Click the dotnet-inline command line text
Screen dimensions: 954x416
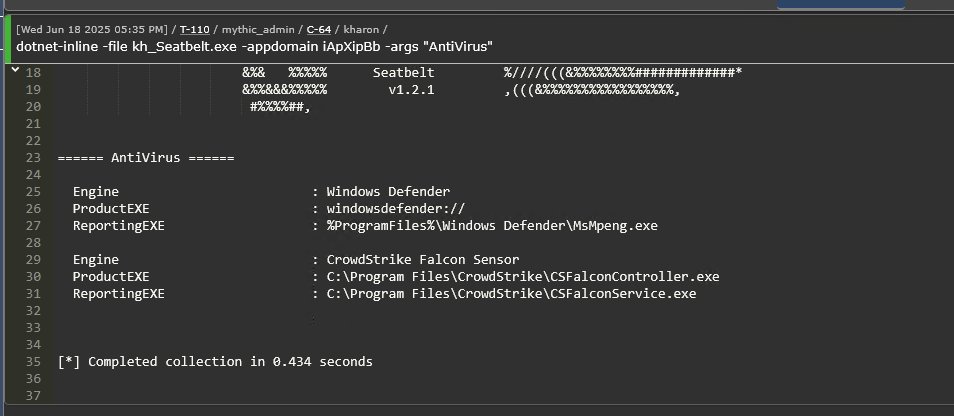point(254,47)
